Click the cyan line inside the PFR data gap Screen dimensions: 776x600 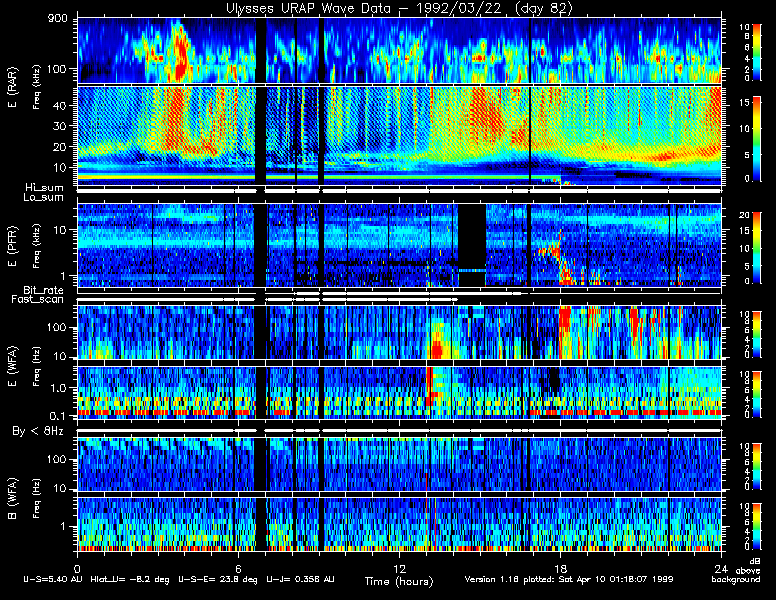coord(472,270)
